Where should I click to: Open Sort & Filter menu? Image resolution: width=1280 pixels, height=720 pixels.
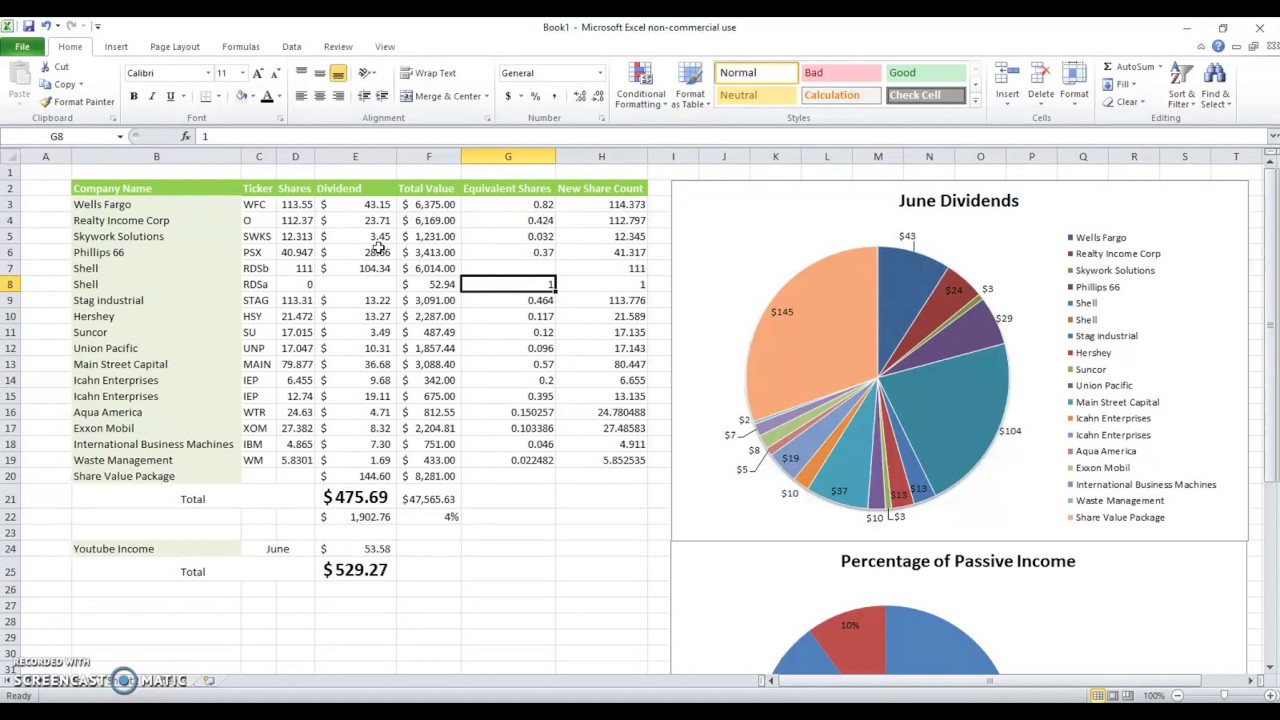tap(1181, 86)
